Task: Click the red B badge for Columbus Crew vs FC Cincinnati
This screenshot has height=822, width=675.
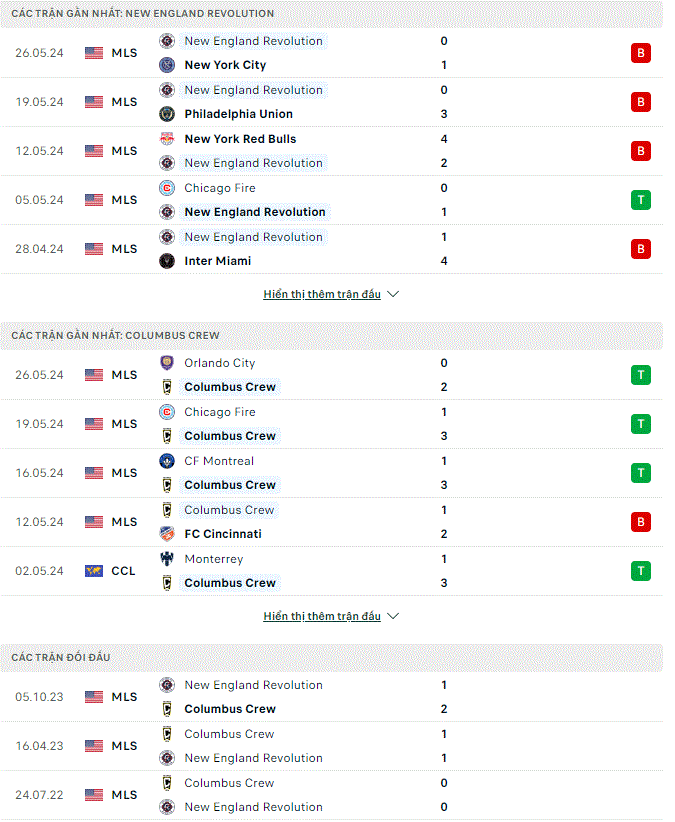Action: point(640,522)
